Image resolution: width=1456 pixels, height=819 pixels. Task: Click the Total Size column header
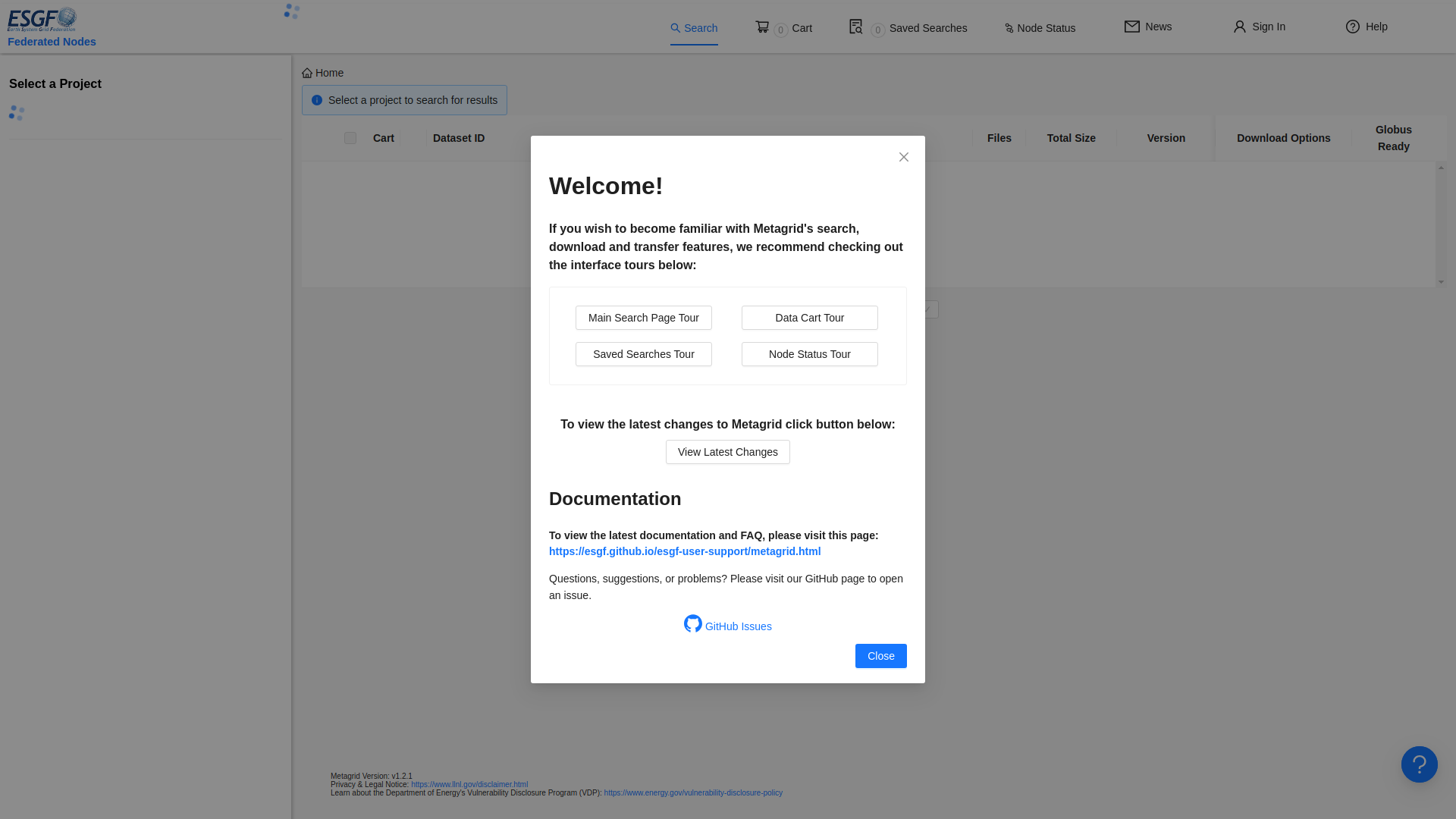pyautogui.click(x=1072, y=138)
